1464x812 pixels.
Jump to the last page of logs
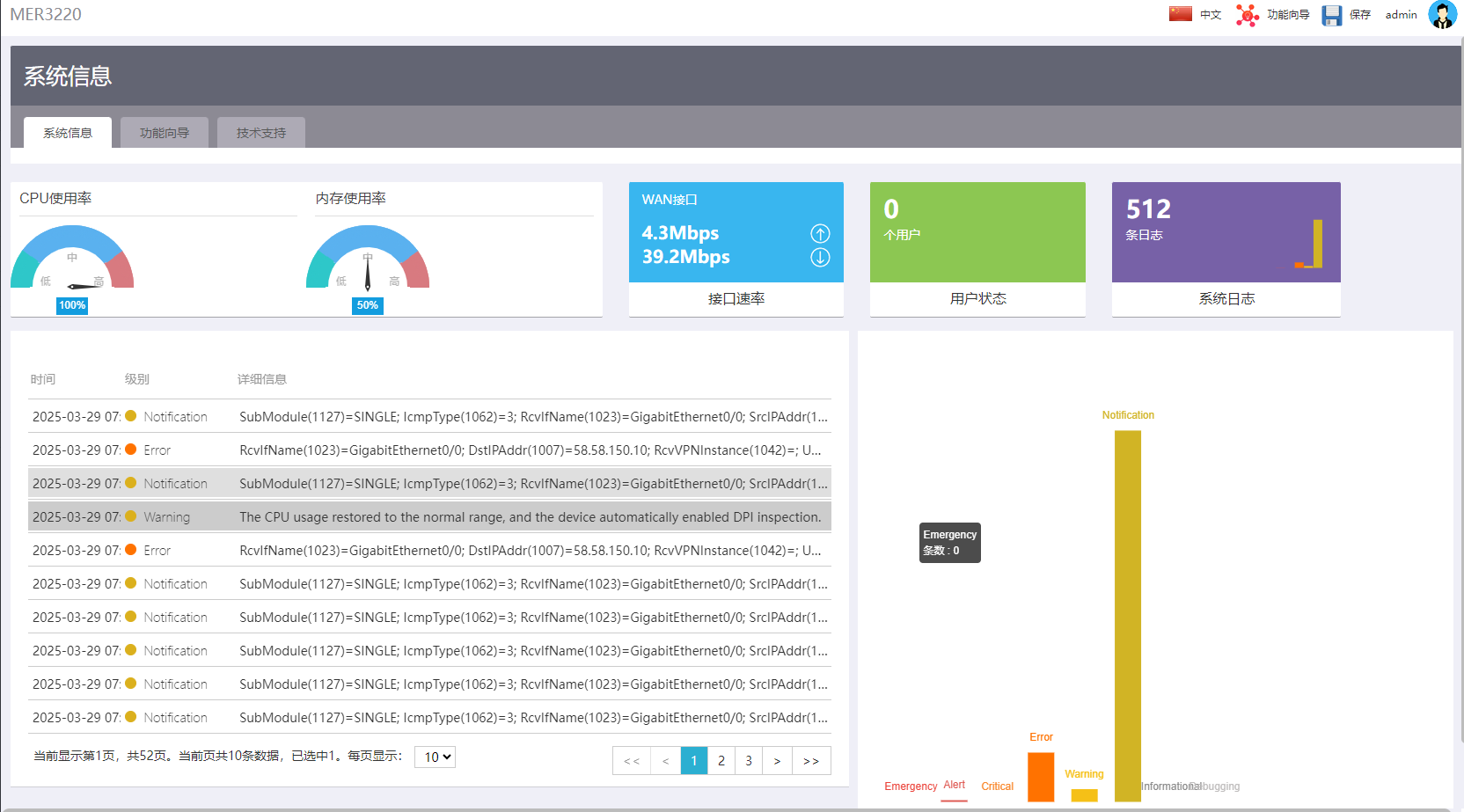[x=811, y=761]
